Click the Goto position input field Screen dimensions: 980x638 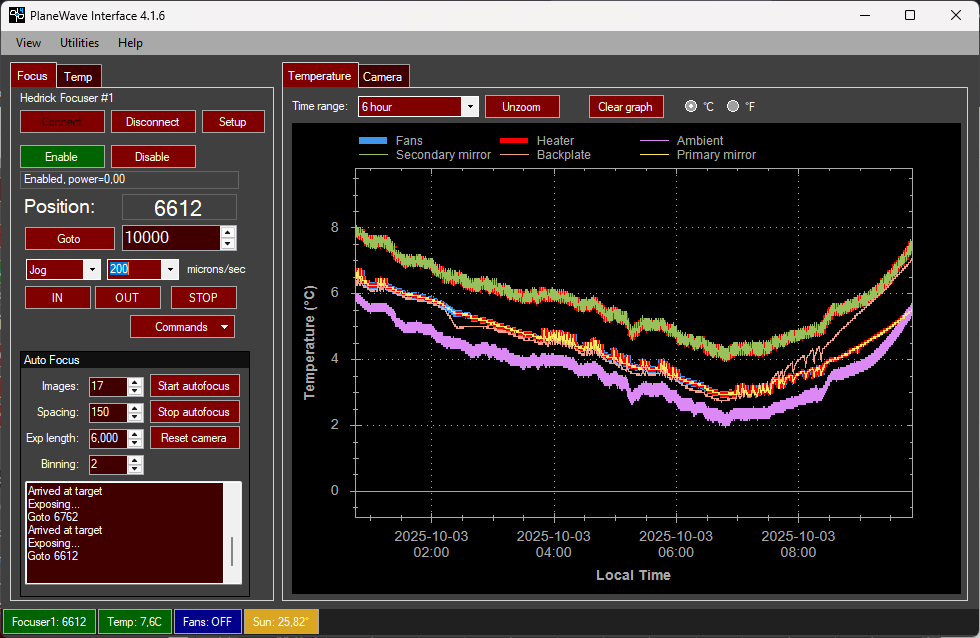click(x=169, y=238)
